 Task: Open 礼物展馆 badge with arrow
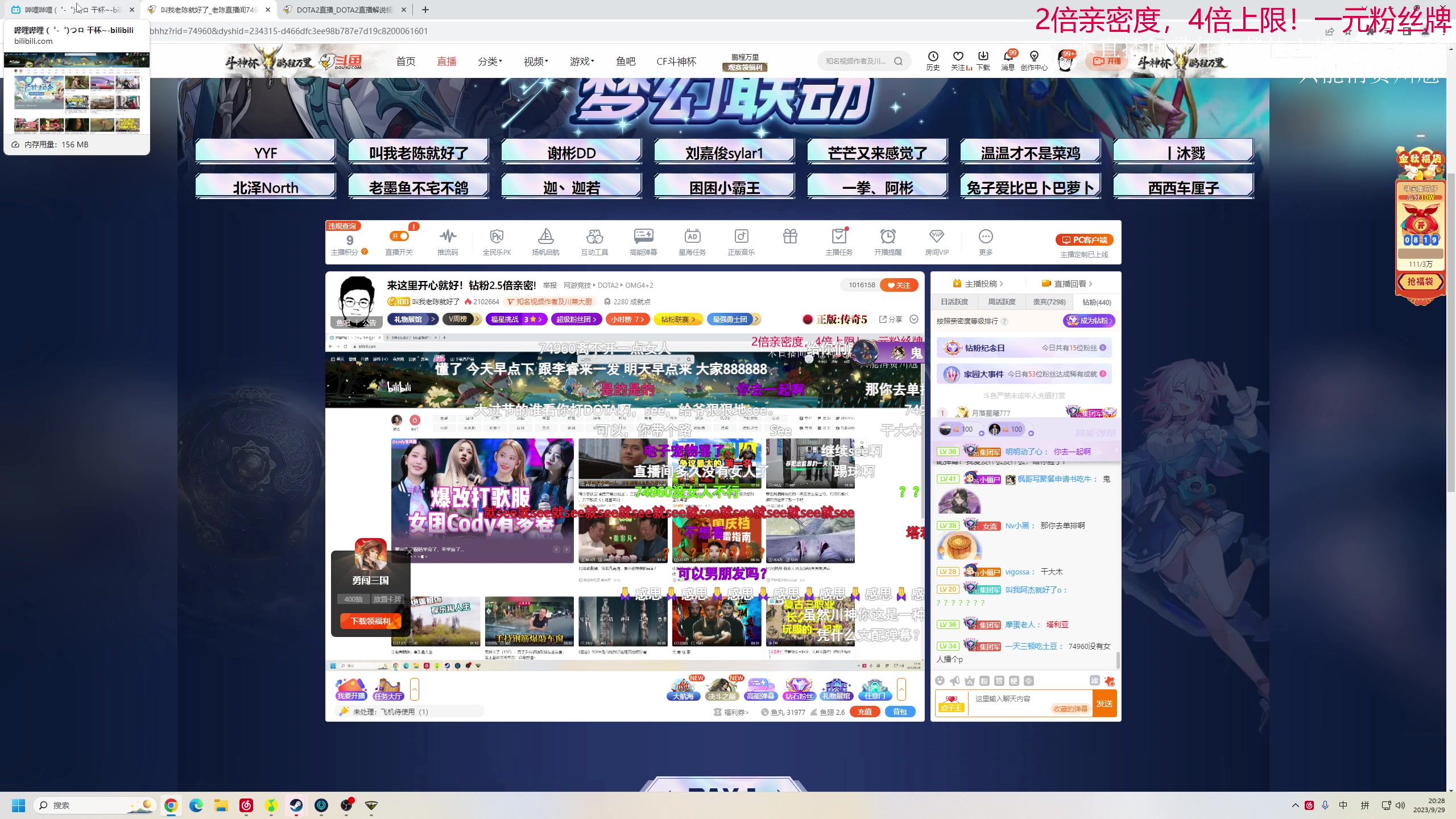coord(413,320)
